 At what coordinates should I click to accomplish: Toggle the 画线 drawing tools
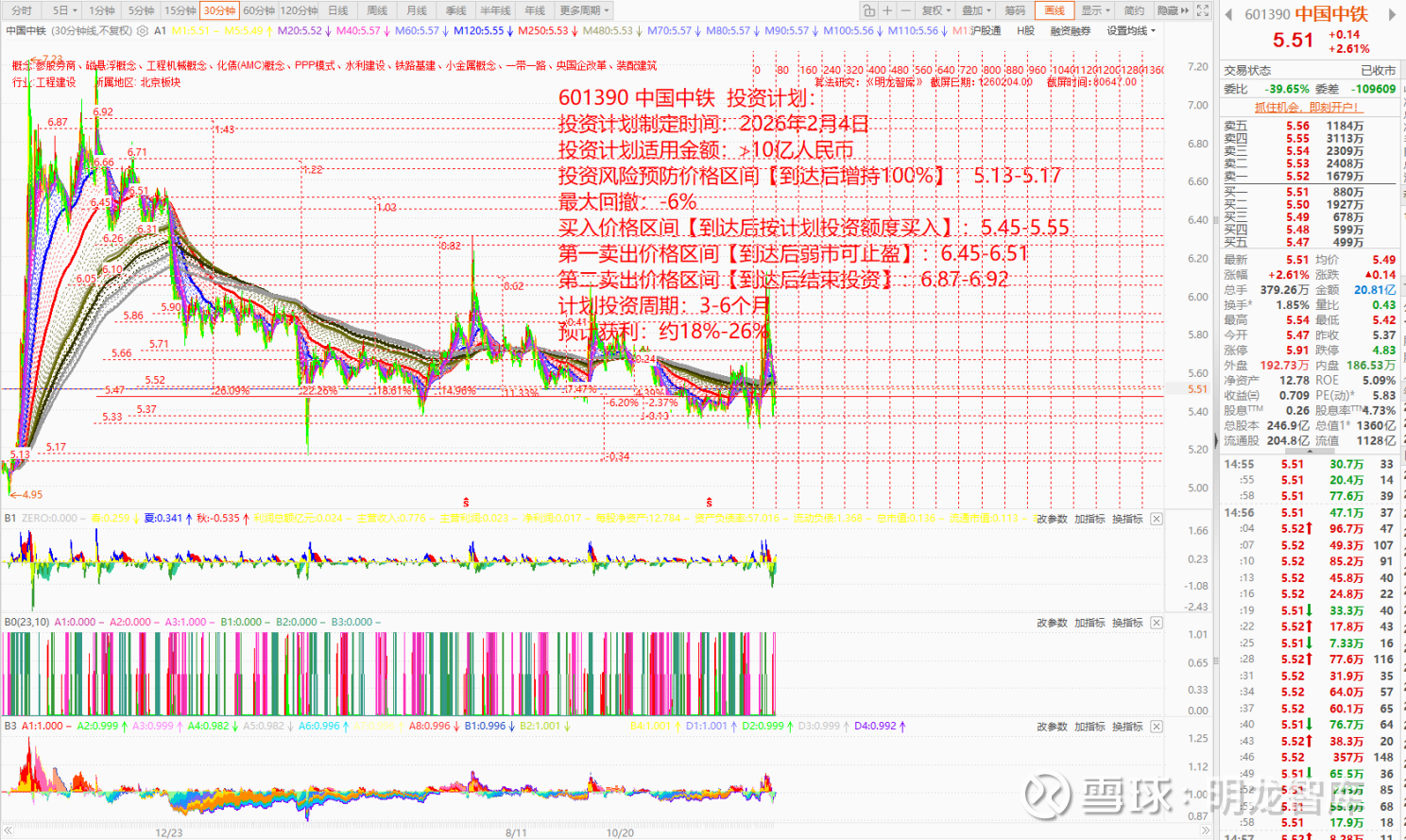point(1054,10)
